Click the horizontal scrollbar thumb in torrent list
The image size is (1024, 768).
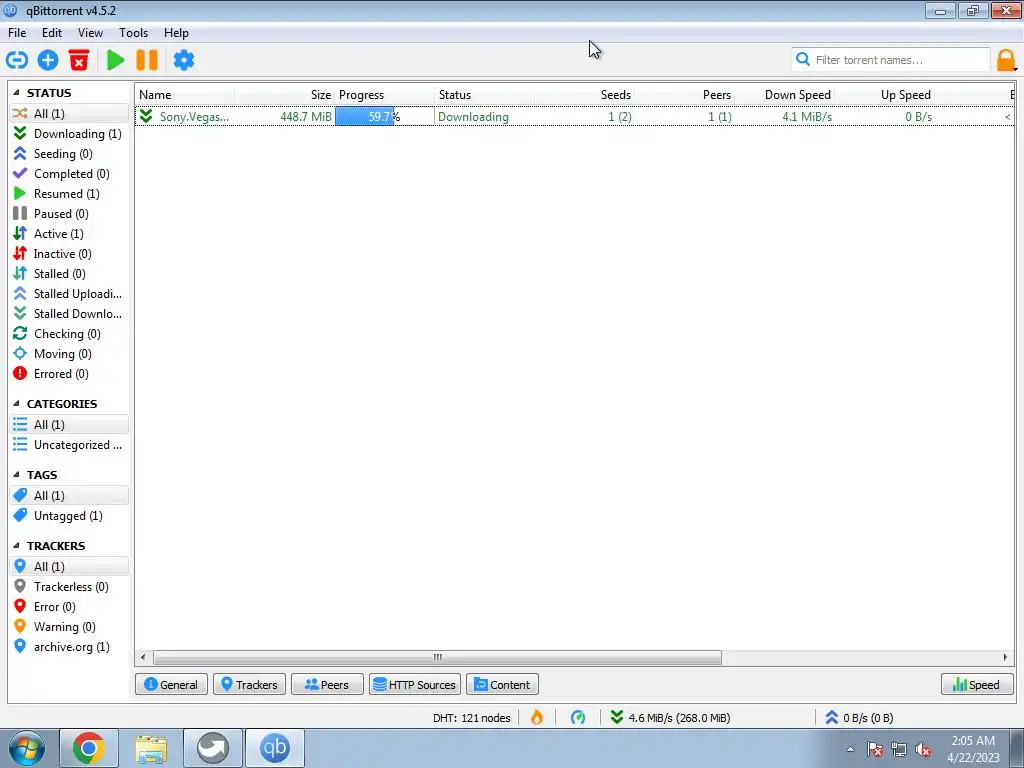(438, 657)
